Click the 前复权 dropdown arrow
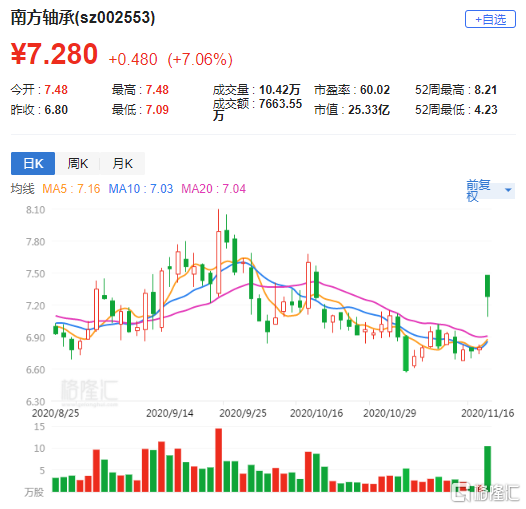526x509 pixels. (508, 190)
